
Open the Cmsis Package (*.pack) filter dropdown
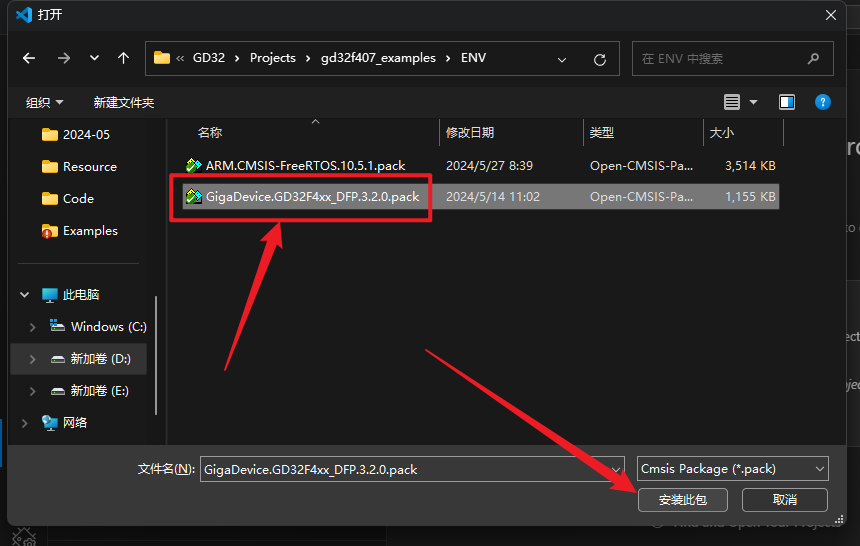click(x=732, y=469)
